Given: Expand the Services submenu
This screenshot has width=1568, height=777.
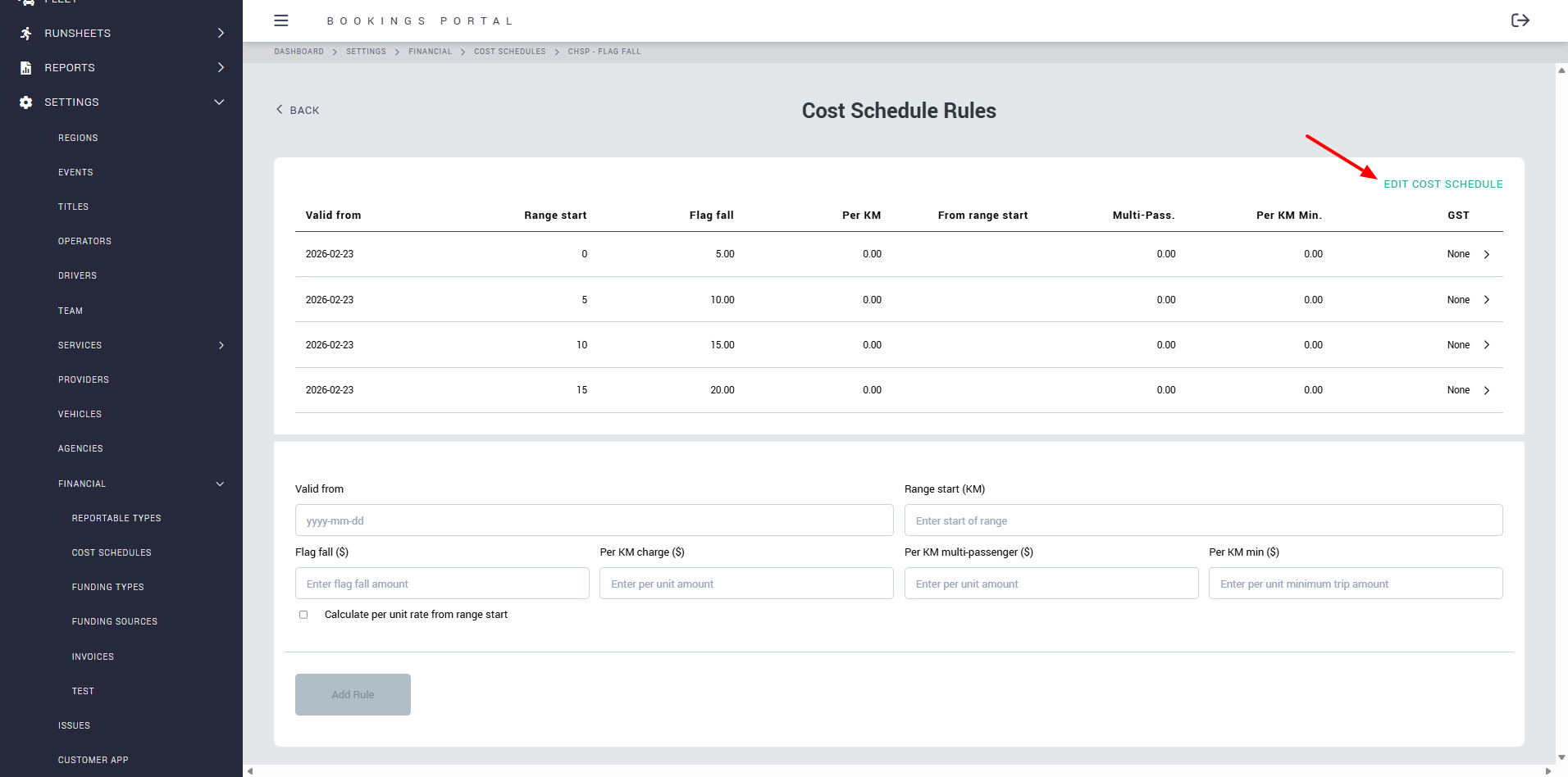Looking at the screenshot, I should pos(221,346).
